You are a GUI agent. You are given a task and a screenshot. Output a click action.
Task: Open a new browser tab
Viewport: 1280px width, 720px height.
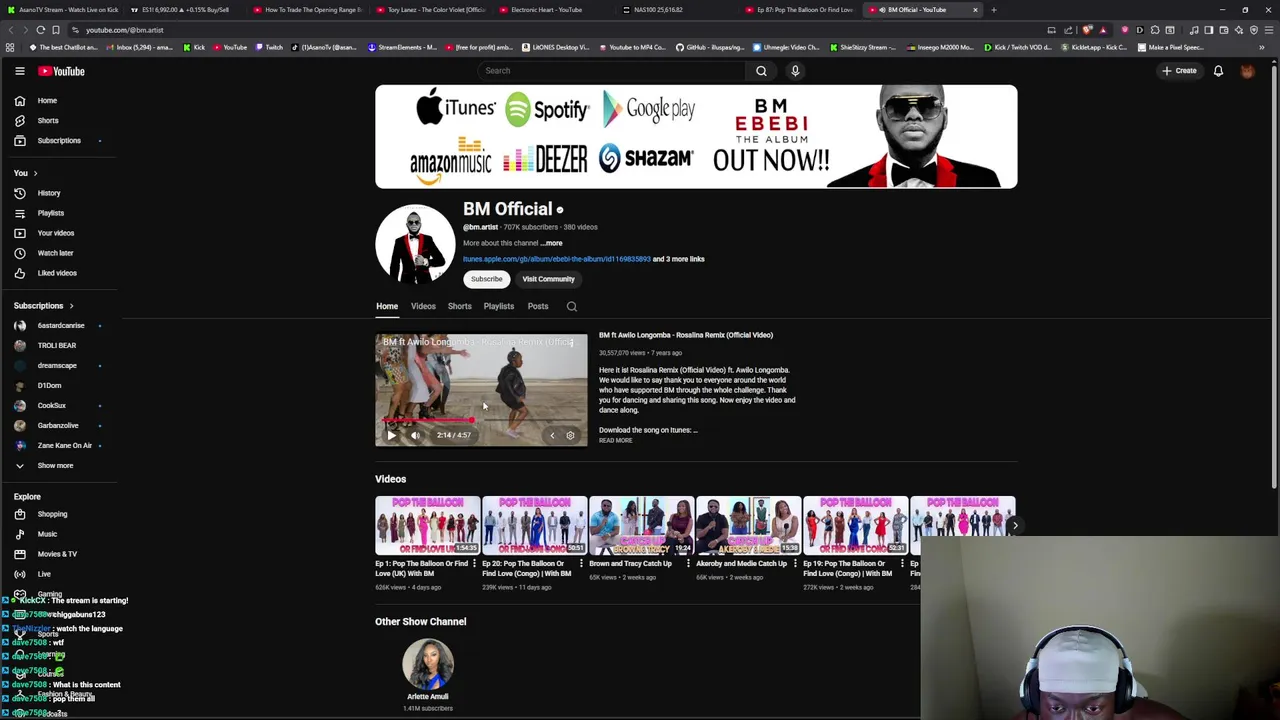pyautogui.click(x=993, y=10)
